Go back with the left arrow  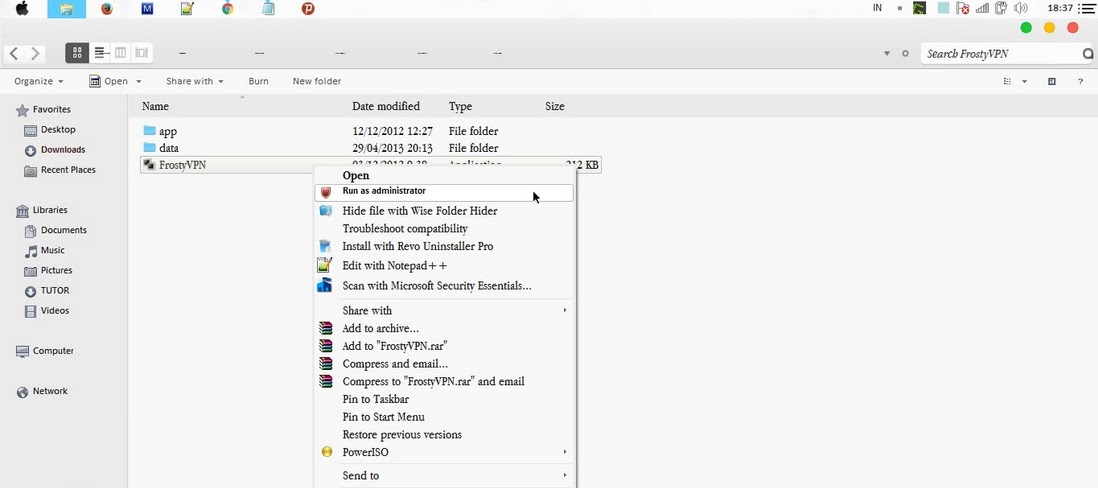tap(14, 53)
